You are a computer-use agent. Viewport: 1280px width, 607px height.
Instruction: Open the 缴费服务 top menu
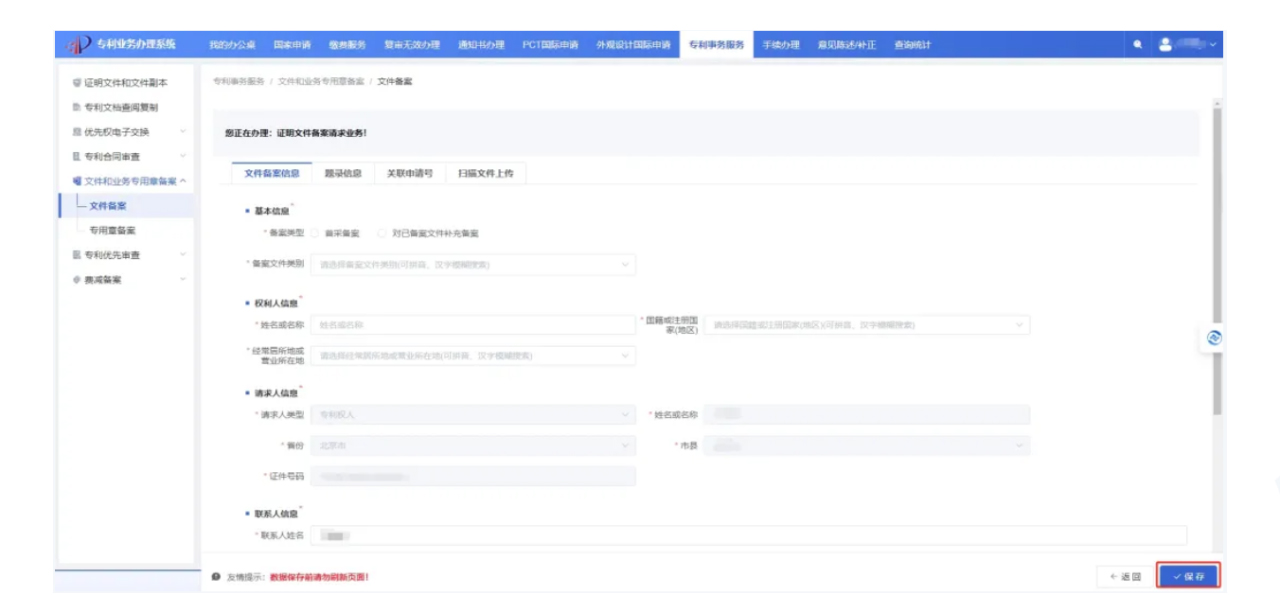pyautogui.click(x=347, y=45)
